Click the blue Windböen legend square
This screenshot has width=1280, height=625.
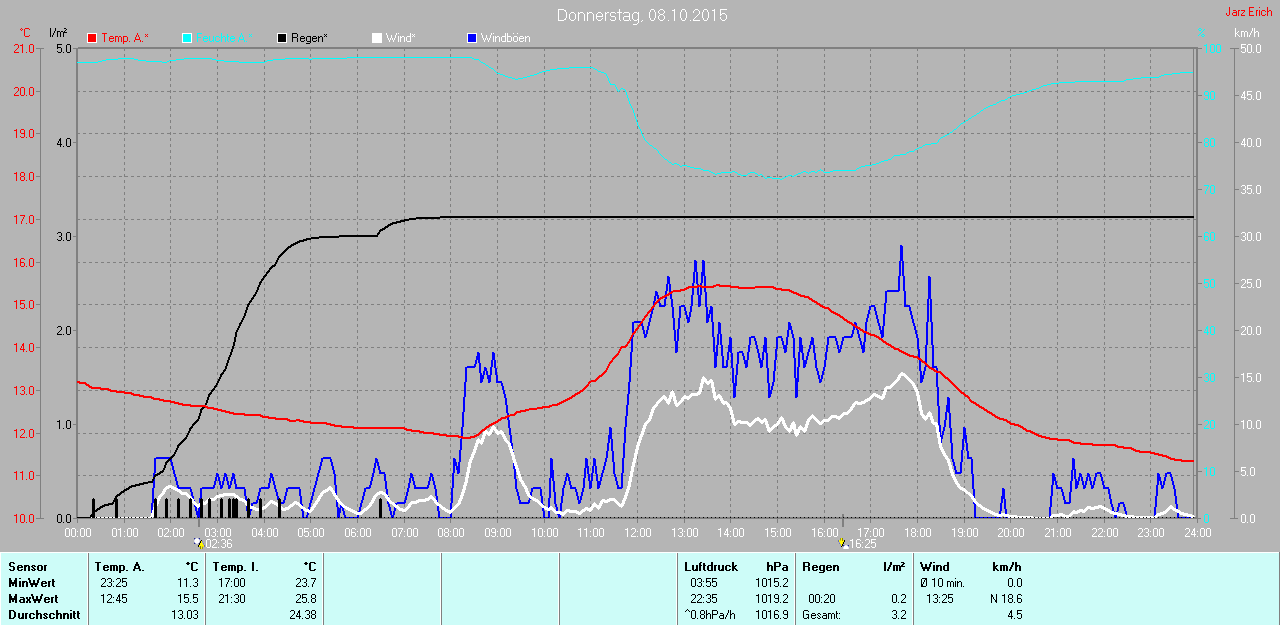tap(472, 38)
